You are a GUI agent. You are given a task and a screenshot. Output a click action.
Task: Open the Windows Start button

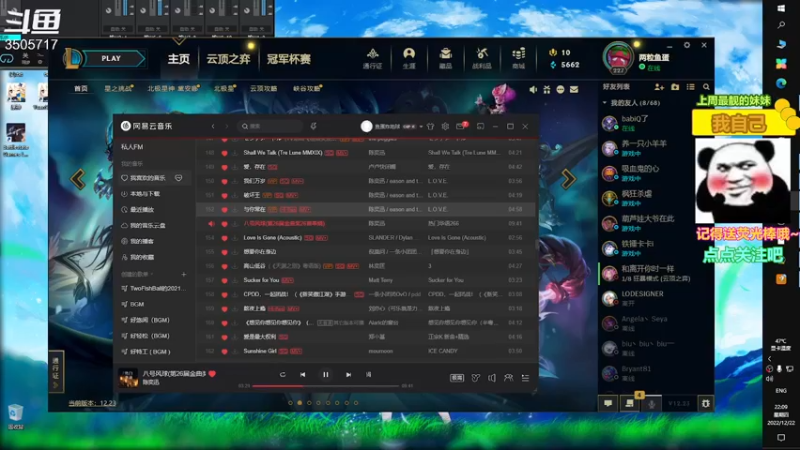pos(781,8)
